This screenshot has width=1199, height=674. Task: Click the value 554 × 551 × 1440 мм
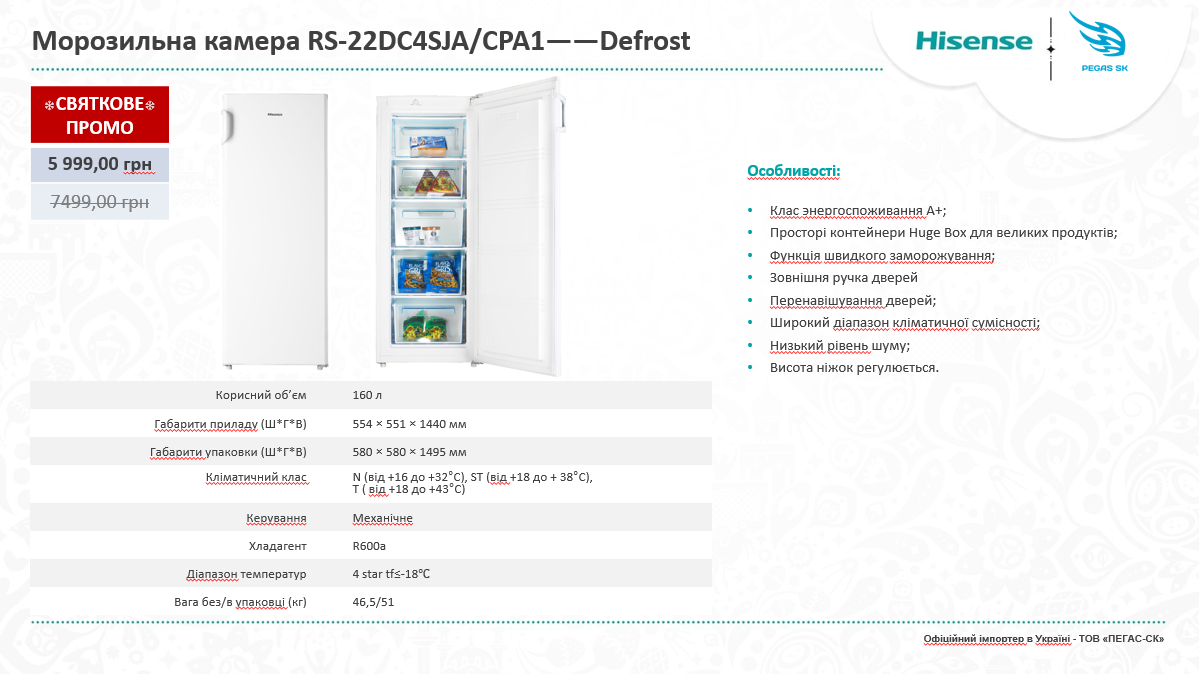[409, 424]
